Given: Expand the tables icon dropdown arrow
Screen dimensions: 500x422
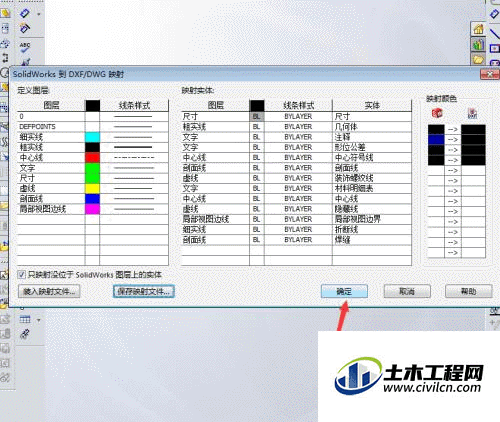Looking at the screenshot, I should click(39, 320).
